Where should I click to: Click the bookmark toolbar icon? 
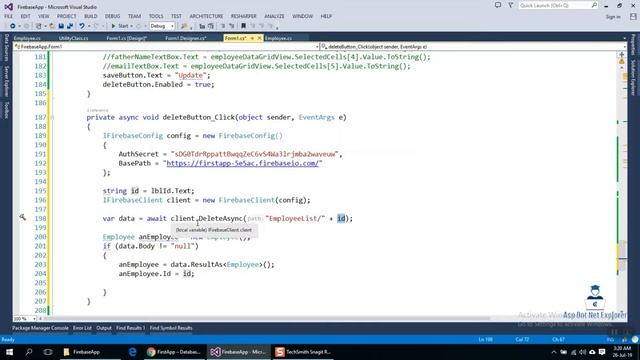coord(243,26)
